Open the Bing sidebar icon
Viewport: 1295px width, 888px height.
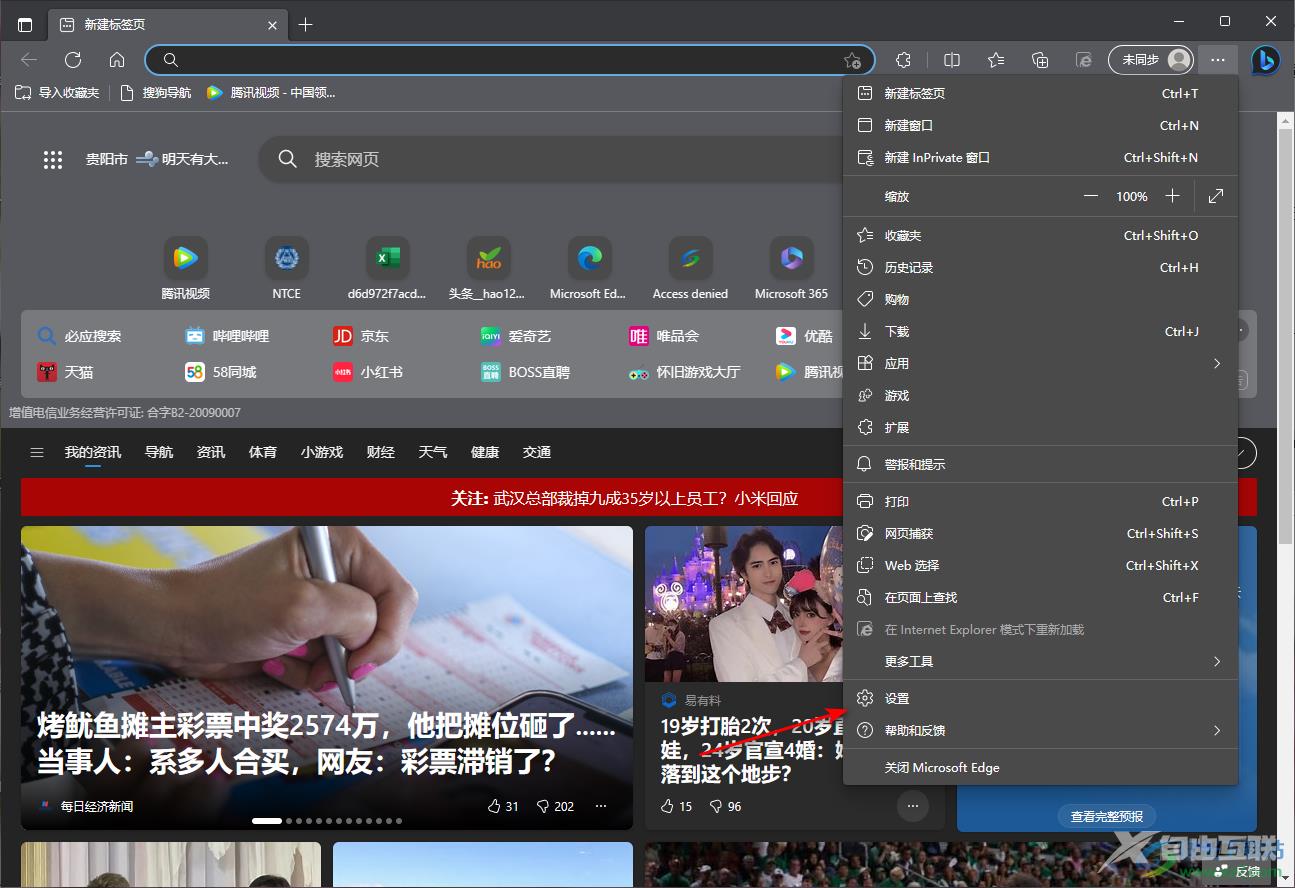point(1265,60)
